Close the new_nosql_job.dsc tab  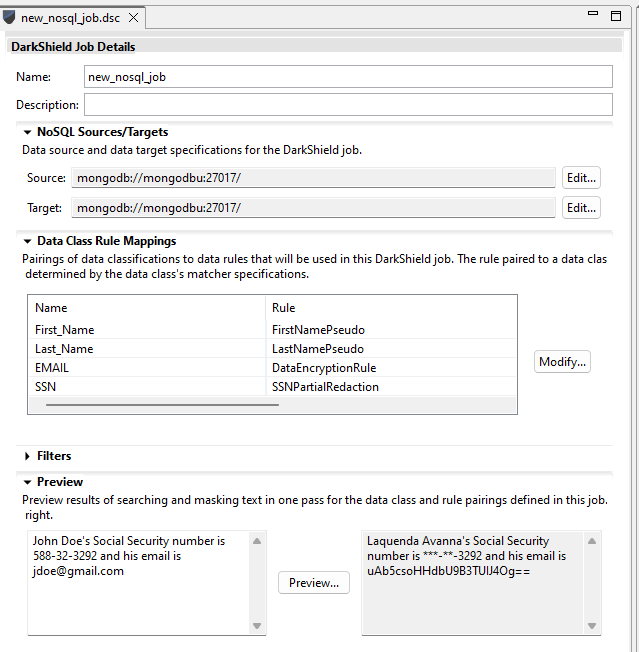click(133, 18)
